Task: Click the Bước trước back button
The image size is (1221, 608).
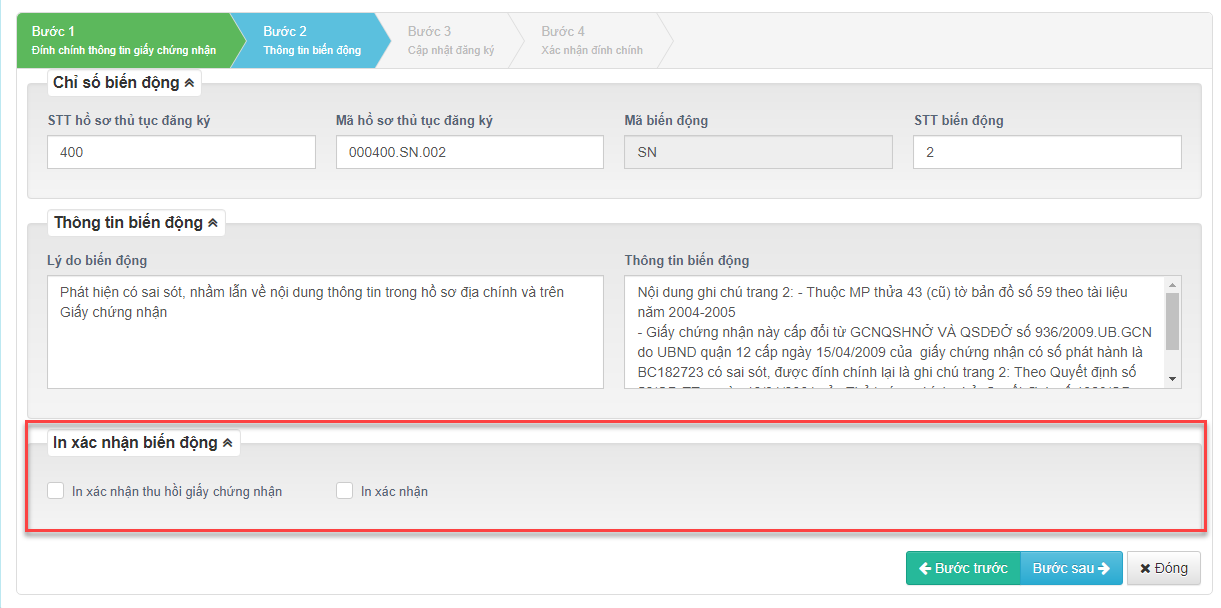Action: (962, 568)
